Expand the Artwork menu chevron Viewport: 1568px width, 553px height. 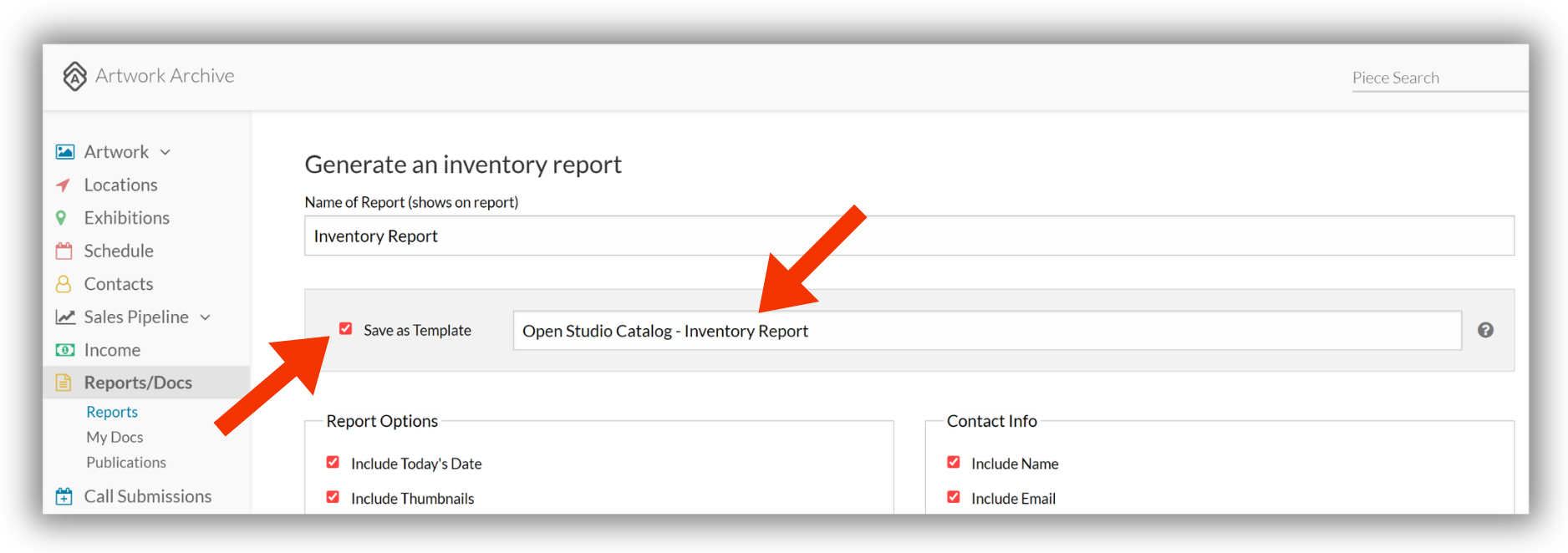click(165, 152)
